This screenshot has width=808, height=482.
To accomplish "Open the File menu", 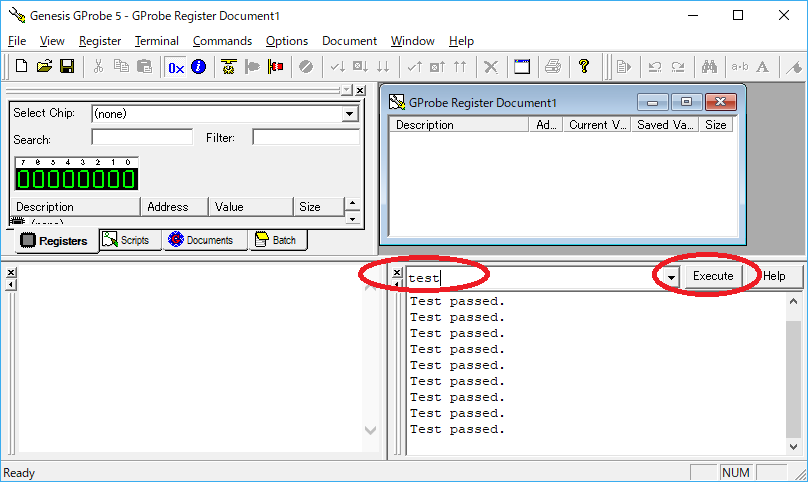I will pyautogui.click(x=17, y=41).
